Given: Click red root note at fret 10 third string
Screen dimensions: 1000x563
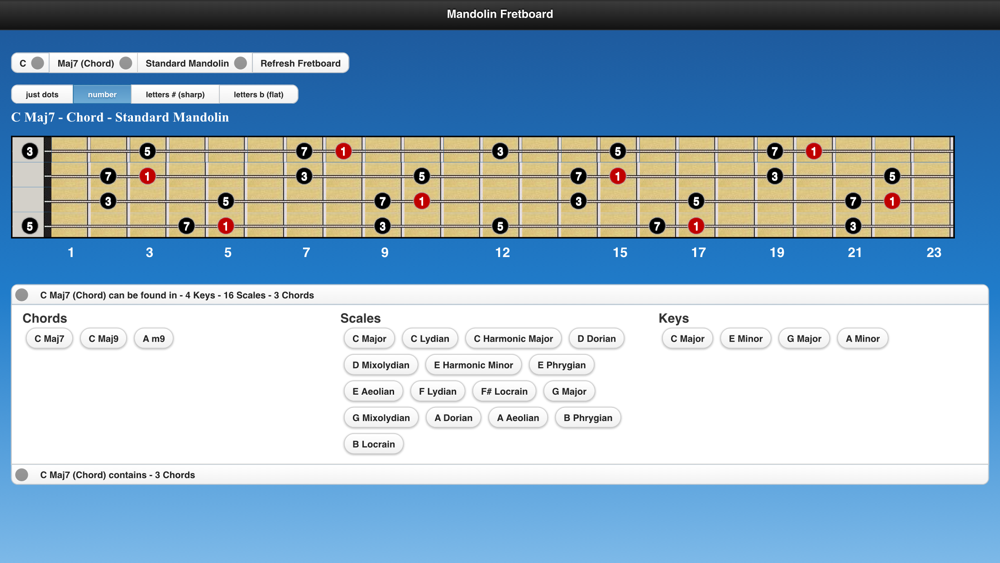Looking at the screenshot, I should (x=422, y=201).
